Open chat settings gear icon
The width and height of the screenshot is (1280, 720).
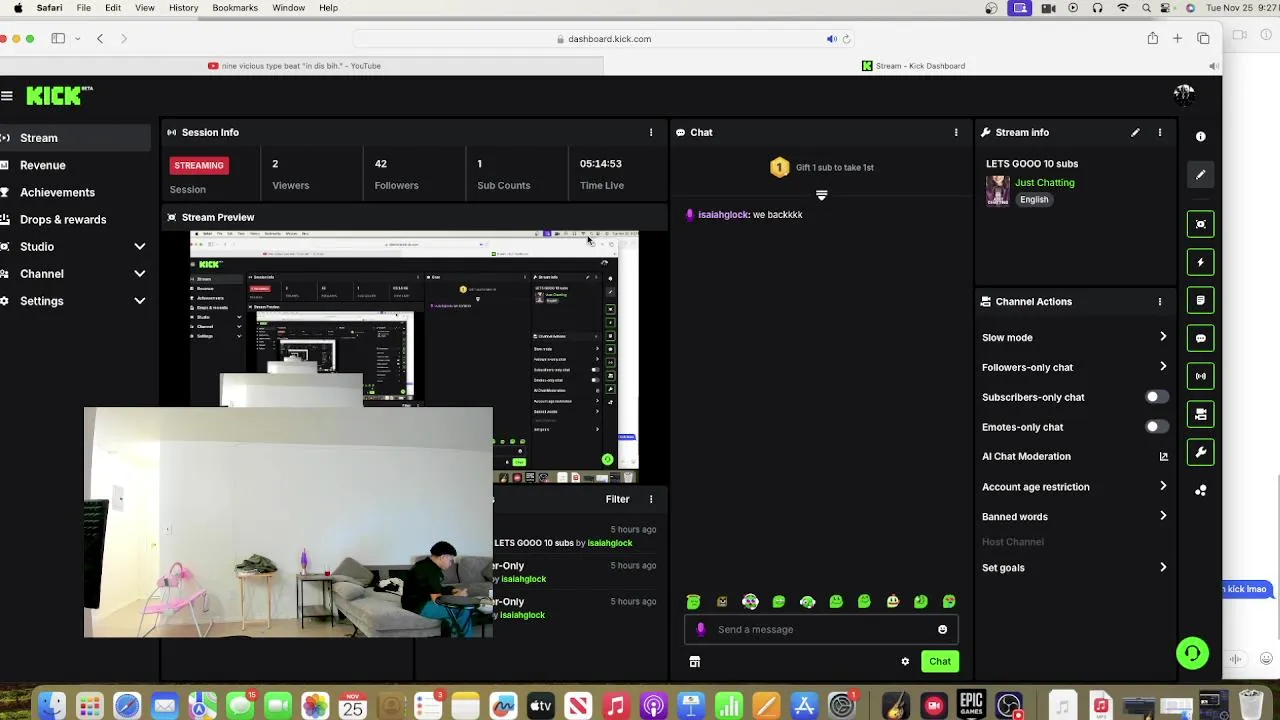(905, 661)
